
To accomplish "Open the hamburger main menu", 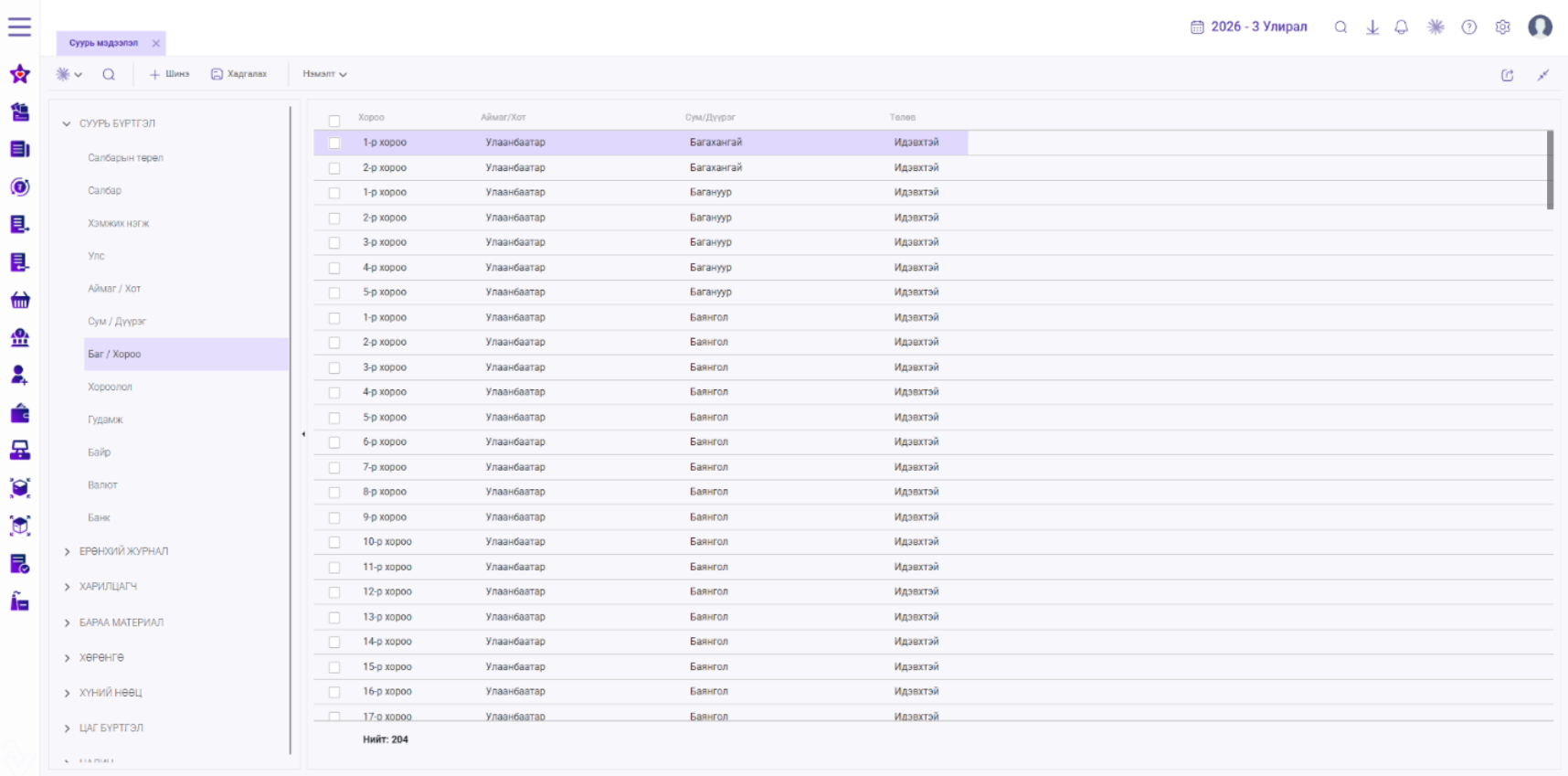I will [19, 27].
